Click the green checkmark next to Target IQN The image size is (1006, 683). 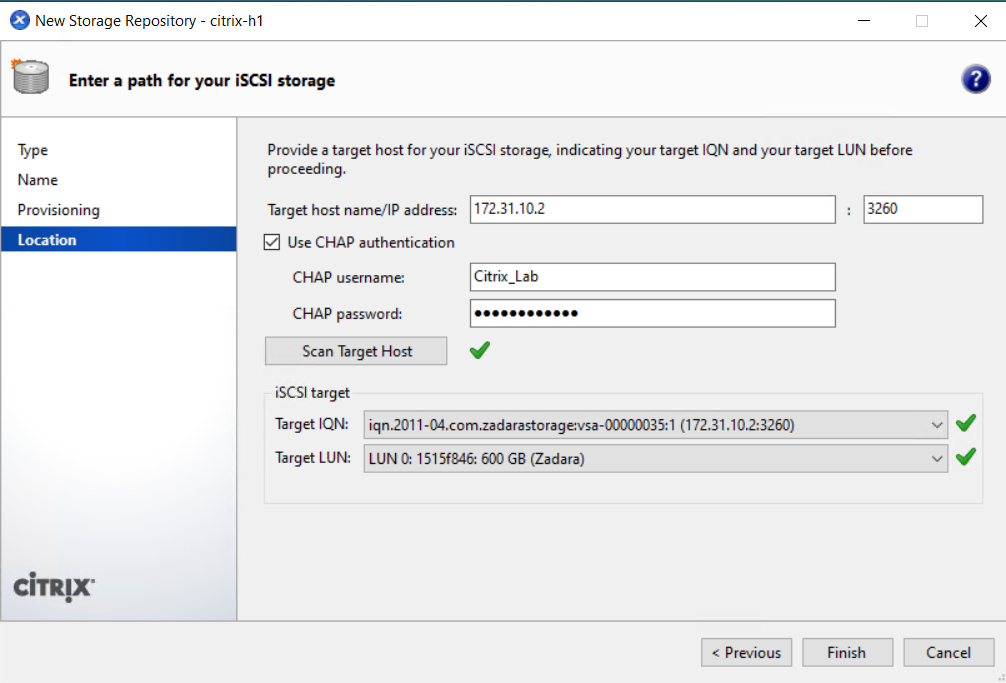click(x=966, y=423)
